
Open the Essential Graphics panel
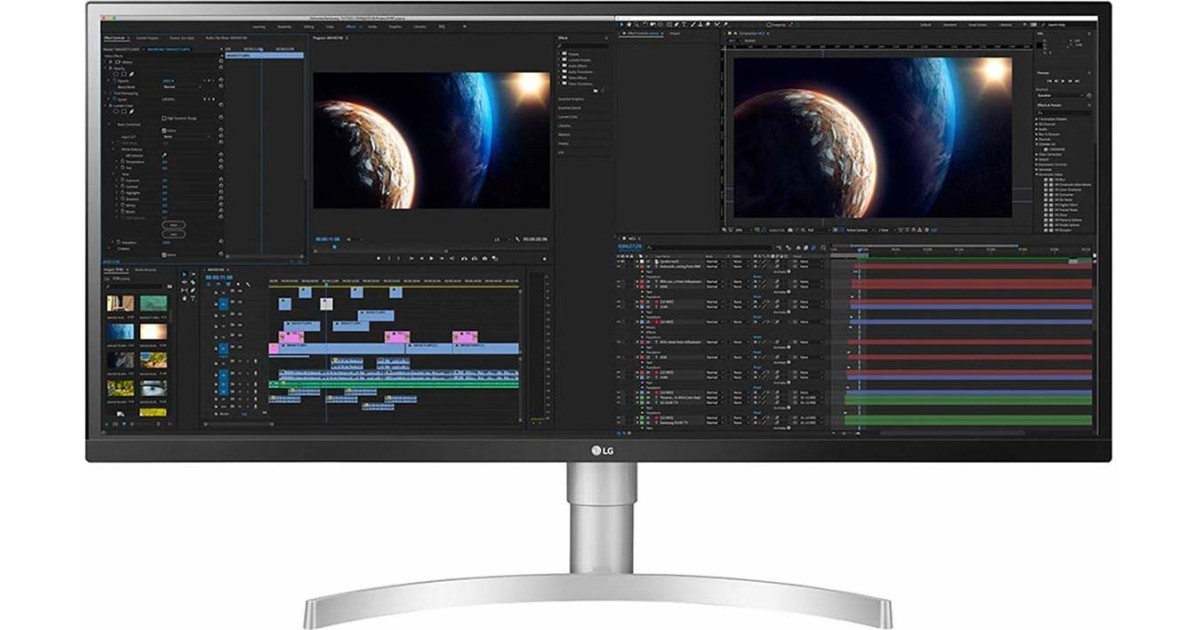point(571,99)
